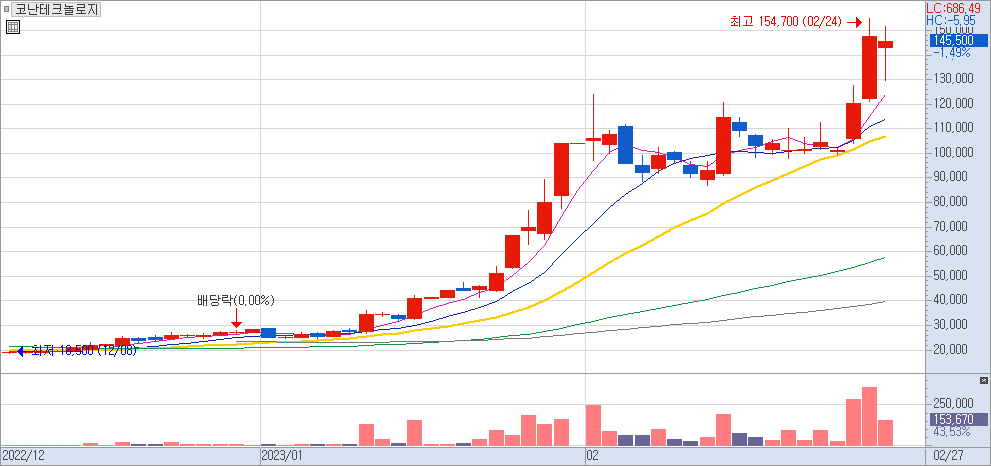Click the 250,000 volume axis label

[x=952, y=404]
